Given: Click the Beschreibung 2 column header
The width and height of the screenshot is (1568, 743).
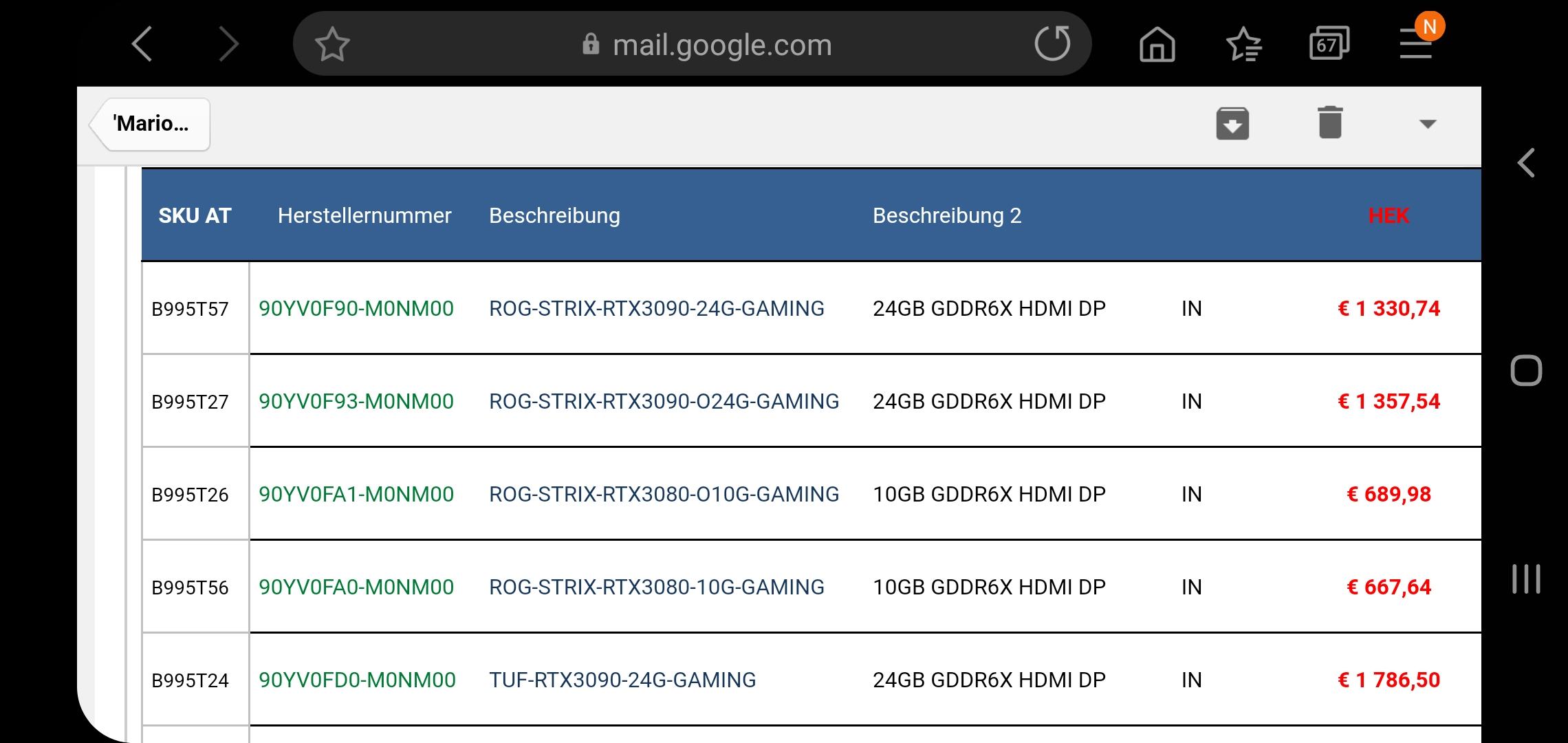Looking at the screenshot, I should (x=947, y=216).
